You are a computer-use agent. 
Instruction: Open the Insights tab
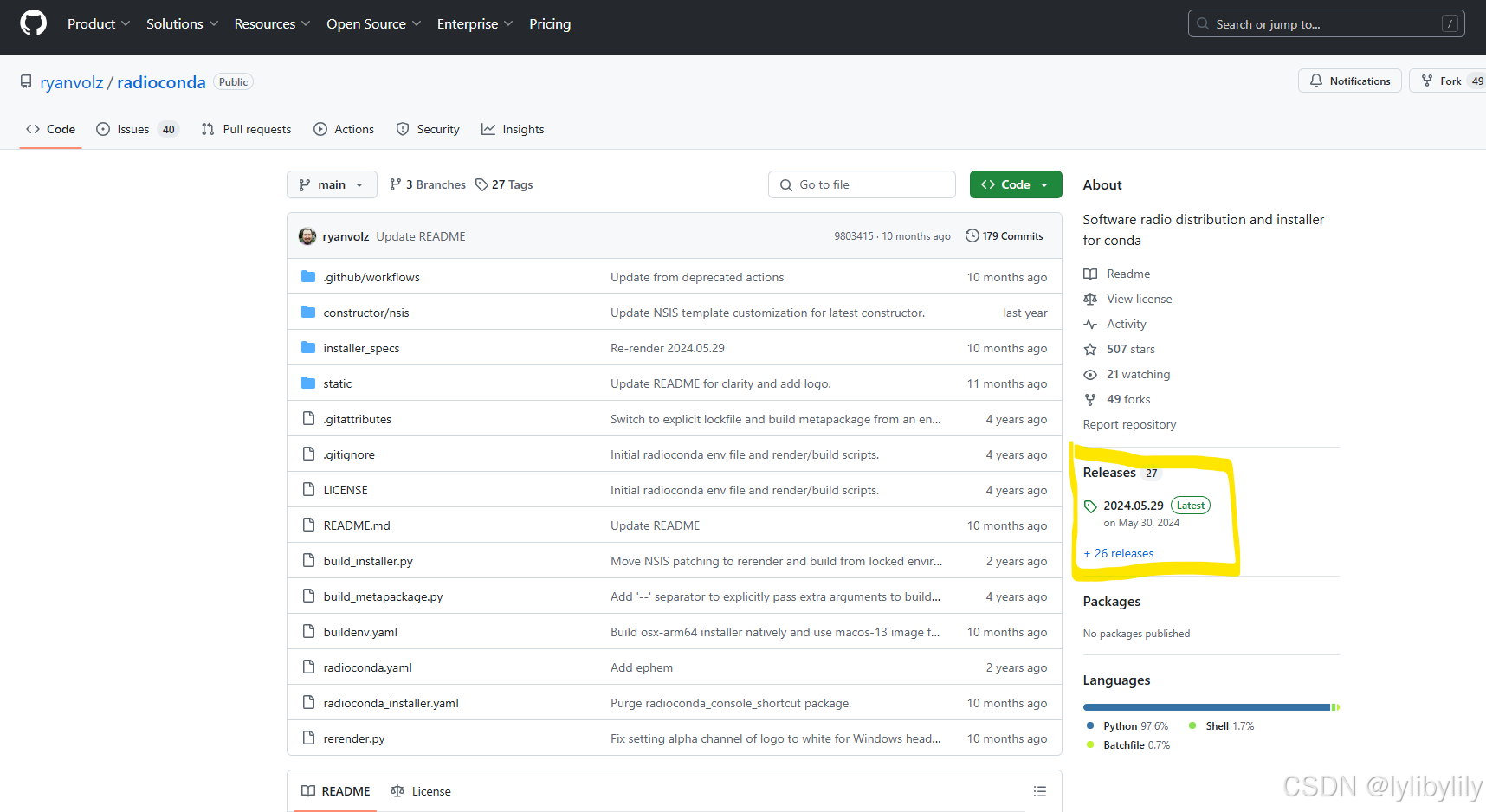tap(513, 129)
